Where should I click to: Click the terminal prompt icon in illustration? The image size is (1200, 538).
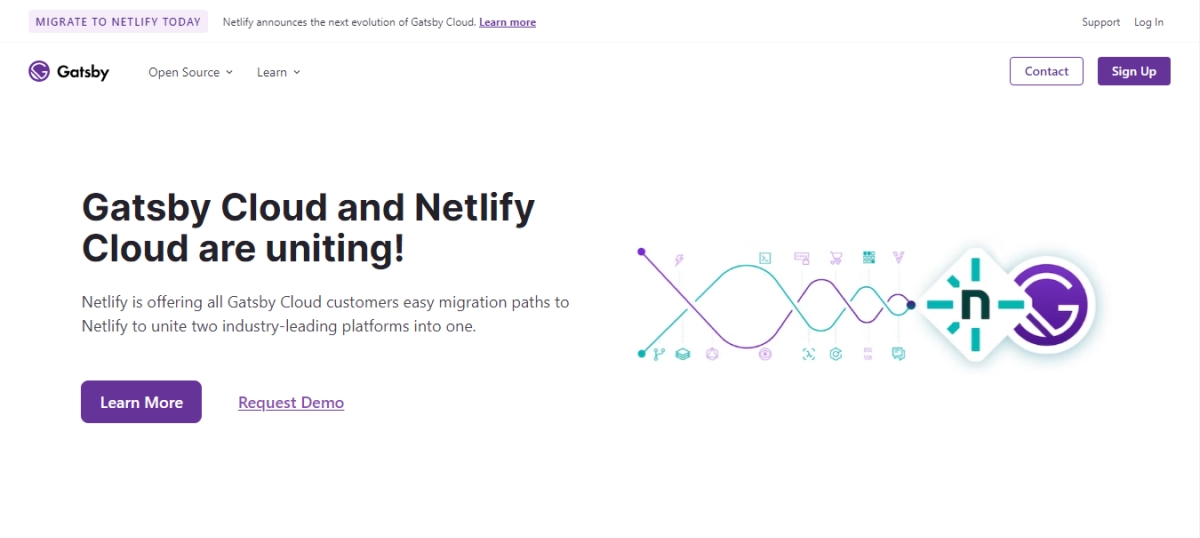pyautogui.click(x=765, y=257)
